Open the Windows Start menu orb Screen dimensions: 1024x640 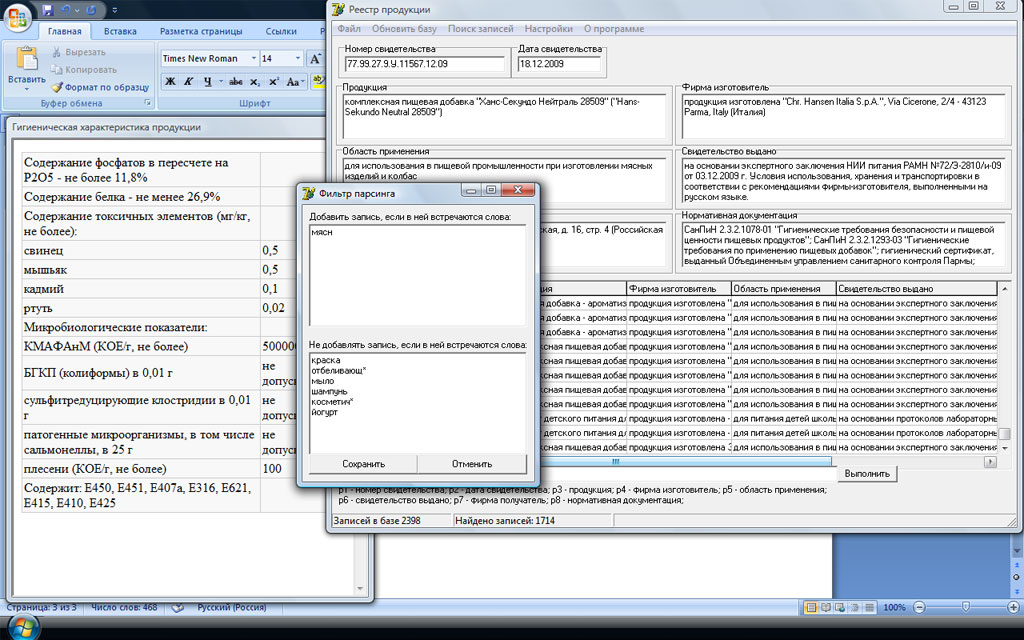pos(22,628)
